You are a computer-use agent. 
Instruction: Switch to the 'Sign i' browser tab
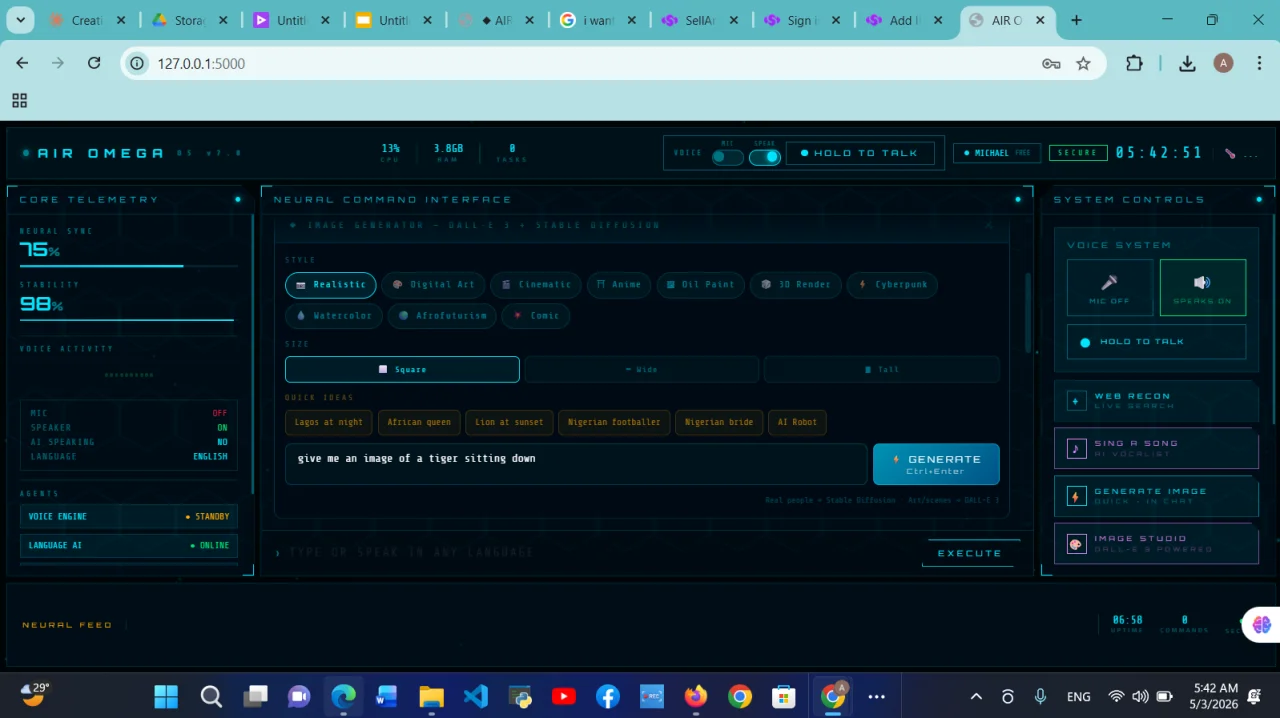tap(802, 20)
